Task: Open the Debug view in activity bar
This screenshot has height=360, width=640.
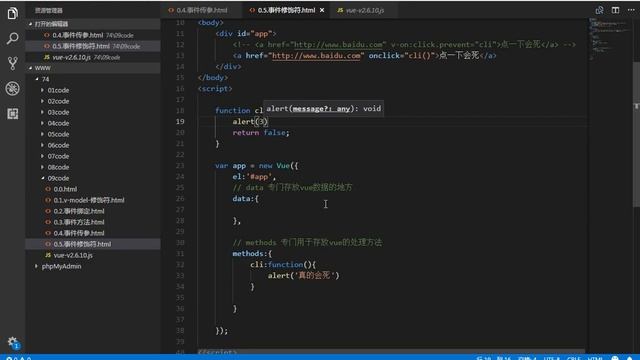Action: click(12, 89)
